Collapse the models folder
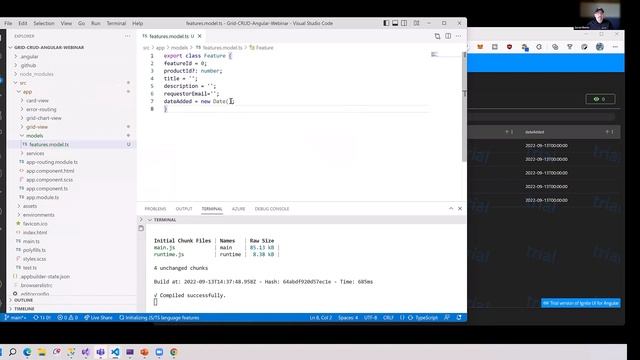 [x=35, y=136]
